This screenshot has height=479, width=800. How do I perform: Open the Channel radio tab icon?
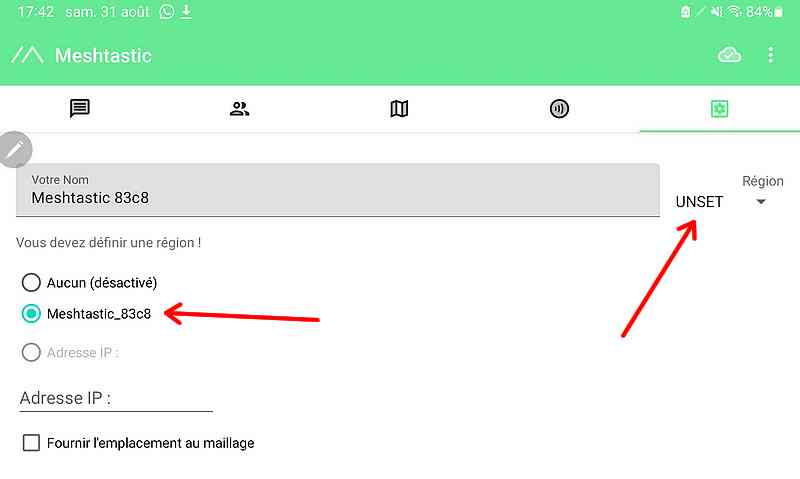(559, 109)
